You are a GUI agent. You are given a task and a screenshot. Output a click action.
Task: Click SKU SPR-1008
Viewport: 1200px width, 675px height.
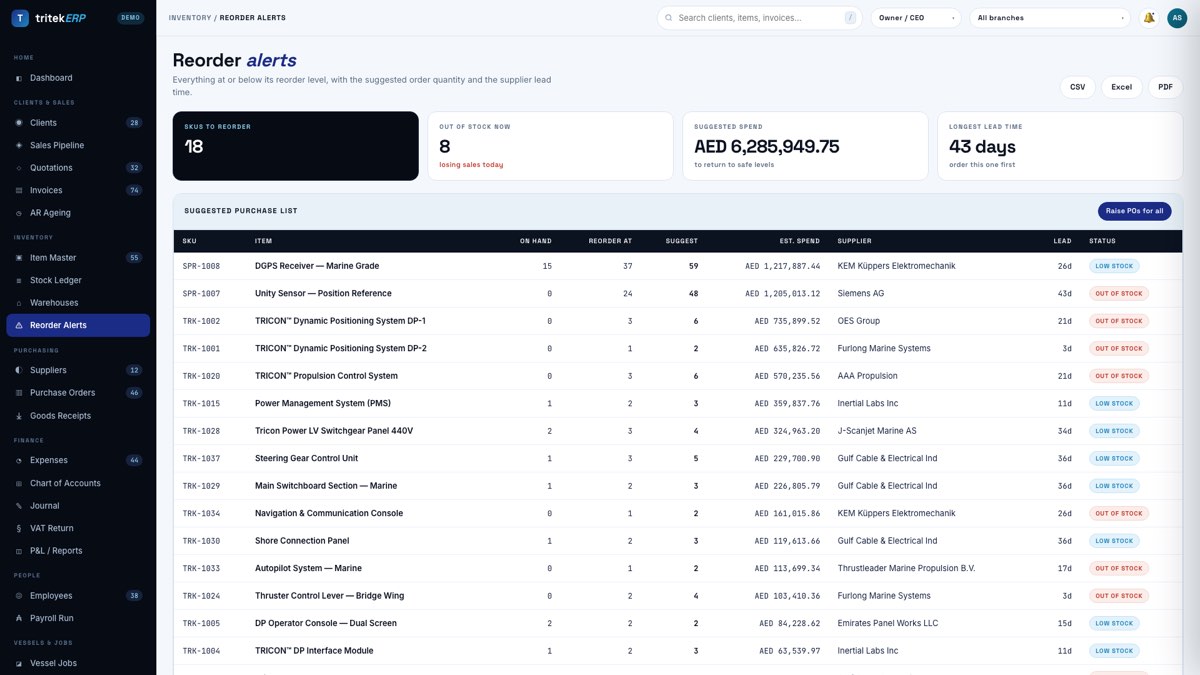click(201, 266)
